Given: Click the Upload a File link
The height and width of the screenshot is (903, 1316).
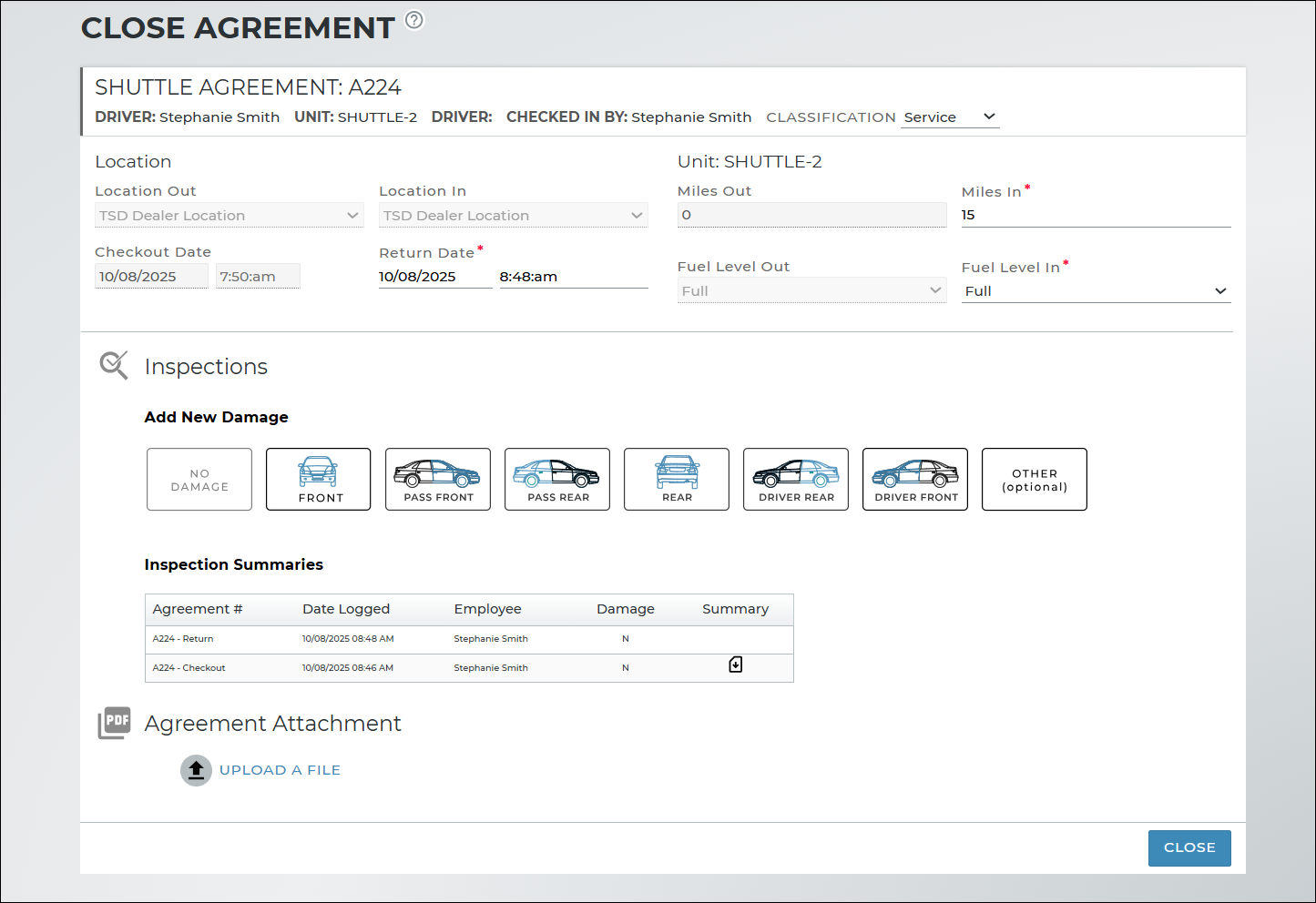Looking at the screenshot, I should point(280,770).
